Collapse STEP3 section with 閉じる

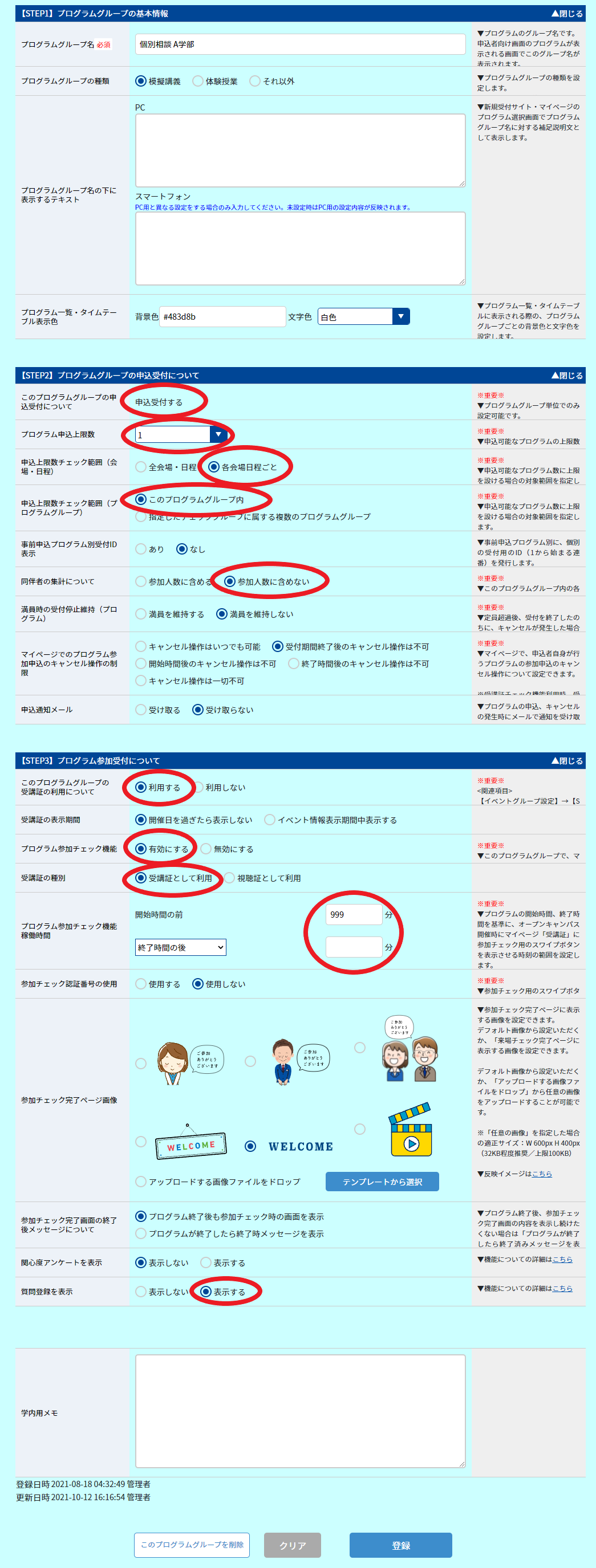[566, 760]
